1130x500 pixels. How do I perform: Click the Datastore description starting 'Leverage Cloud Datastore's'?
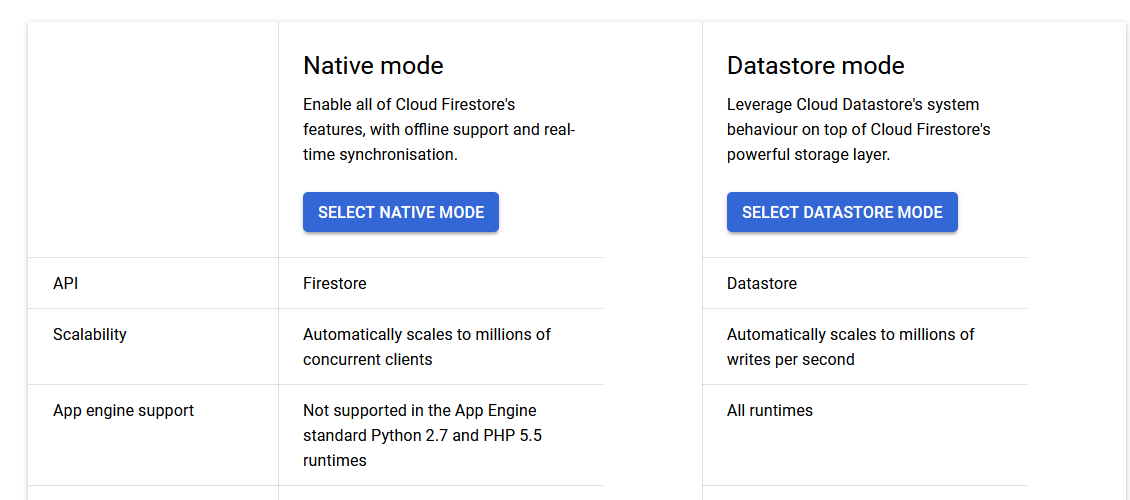point(858,130)
